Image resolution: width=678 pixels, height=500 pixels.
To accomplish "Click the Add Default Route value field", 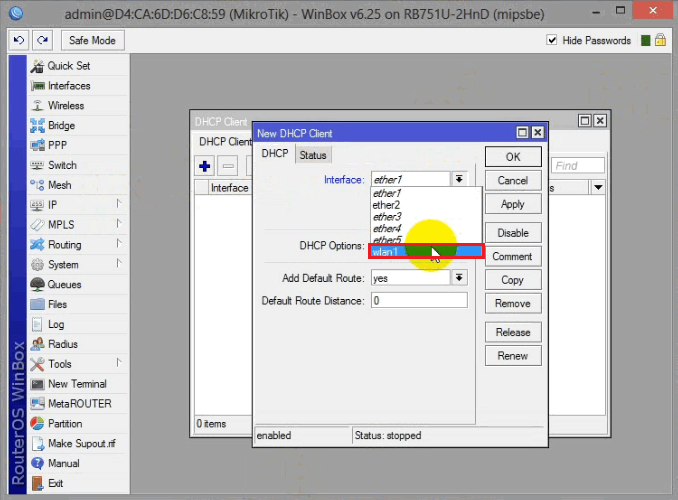I will point(410,278).
